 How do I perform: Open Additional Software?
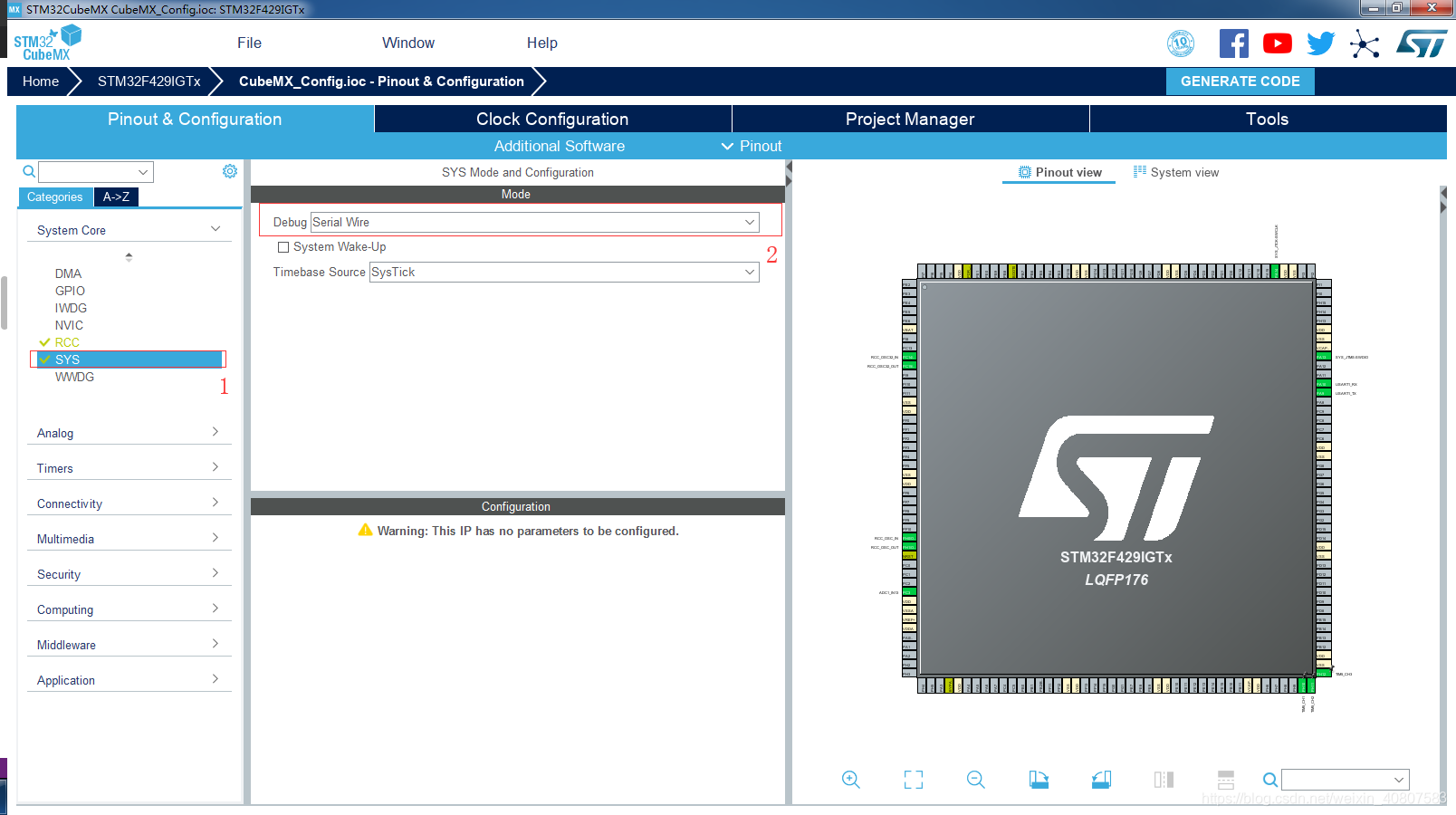(x=560, y=146)
